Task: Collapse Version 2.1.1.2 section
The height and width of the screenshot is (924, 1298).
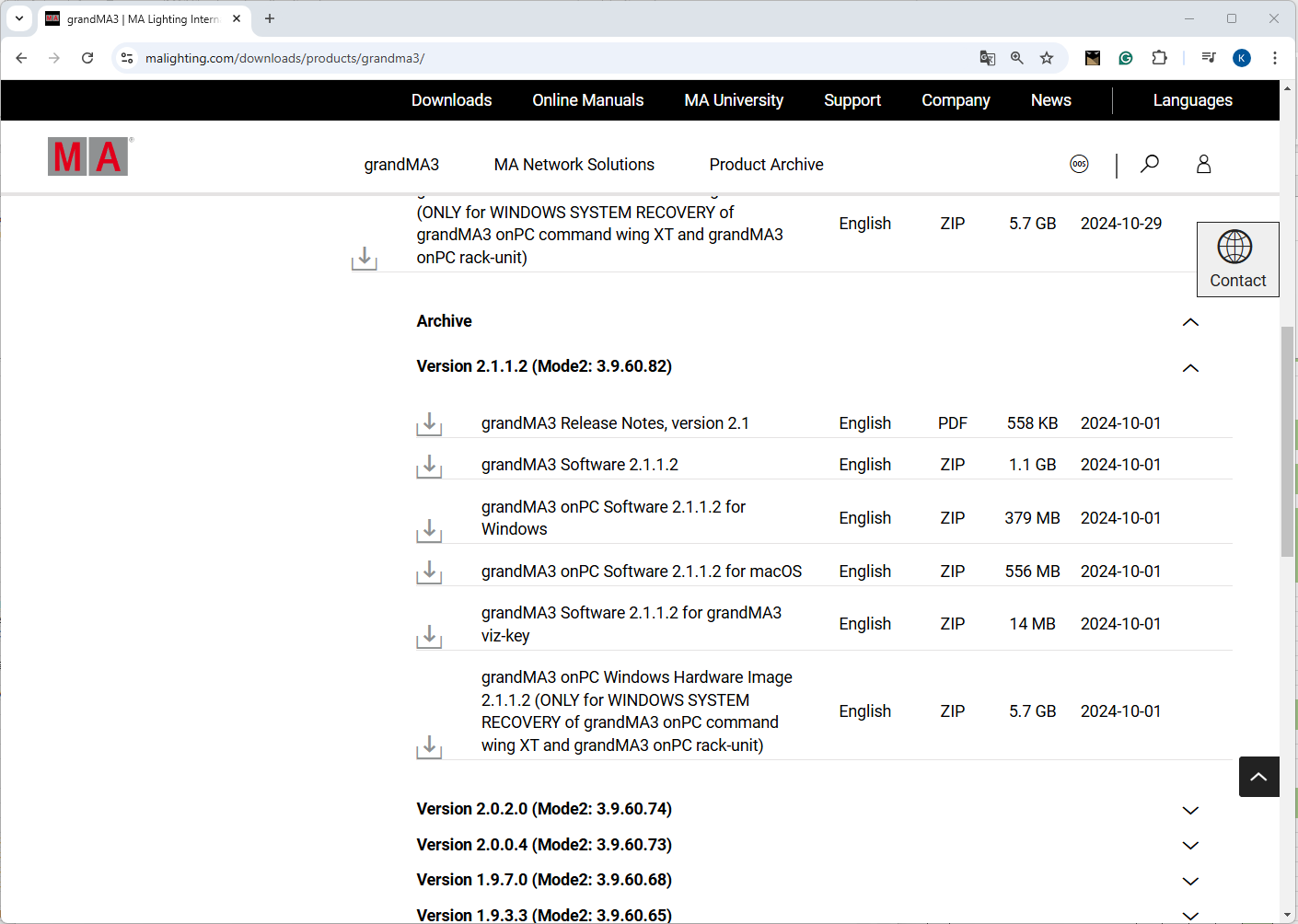Action: pos(1189,368)
